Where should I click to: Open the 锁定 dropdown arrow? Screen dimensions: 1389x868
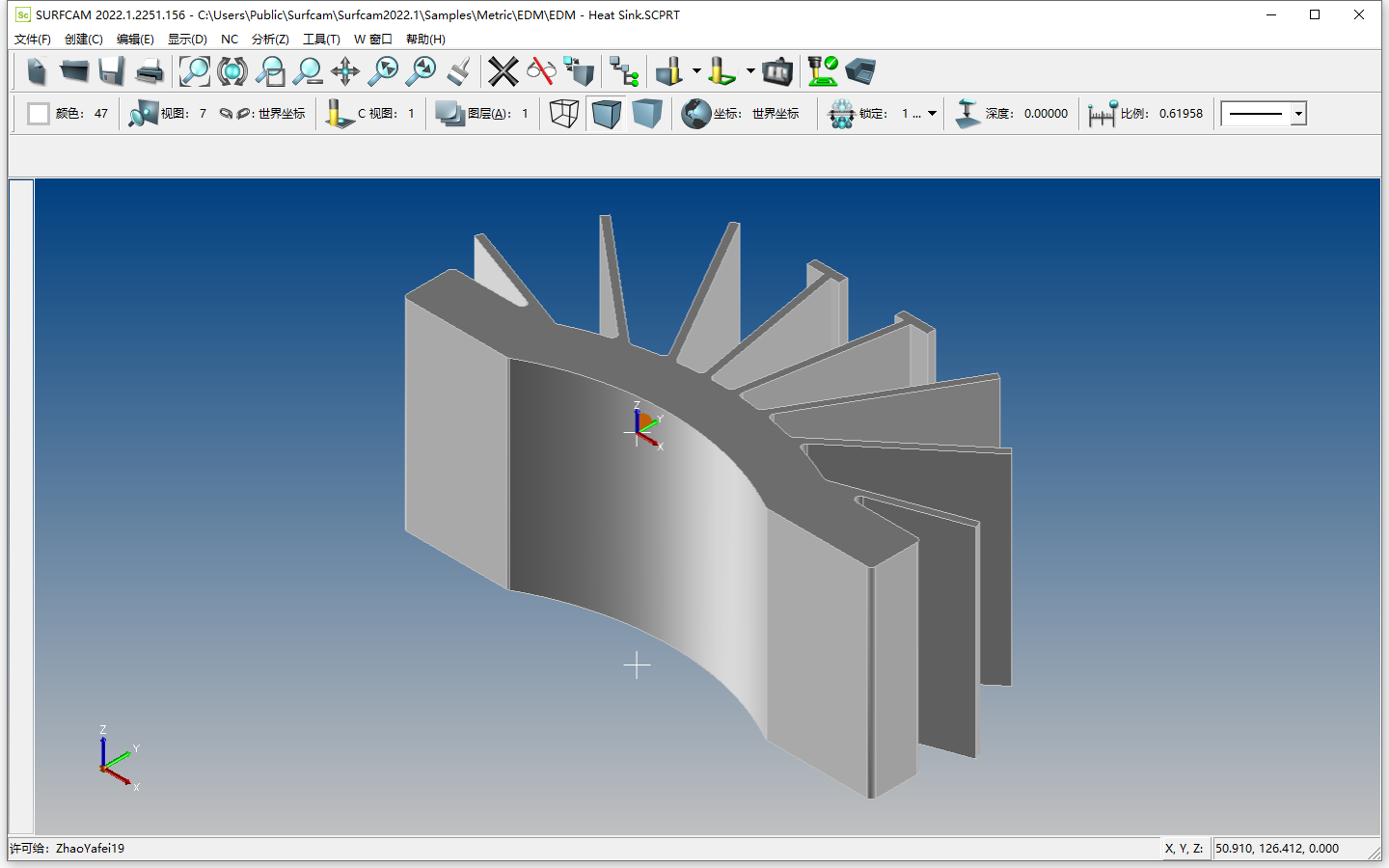tap(932, 114)
